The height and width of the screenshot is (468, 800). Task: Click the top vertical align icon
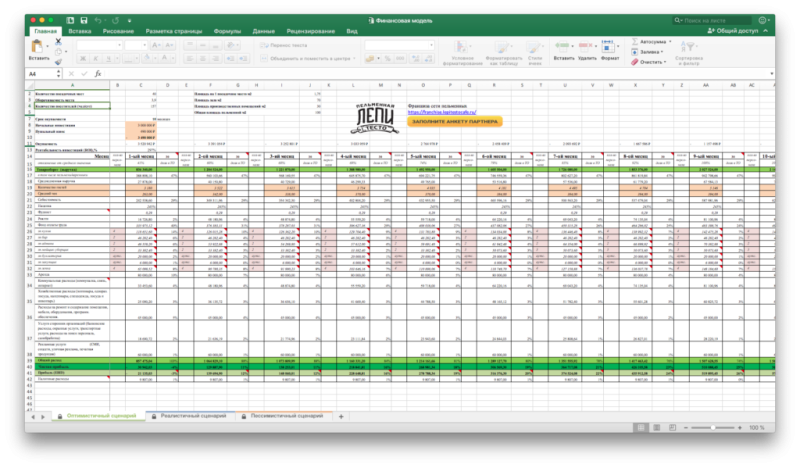190,45
